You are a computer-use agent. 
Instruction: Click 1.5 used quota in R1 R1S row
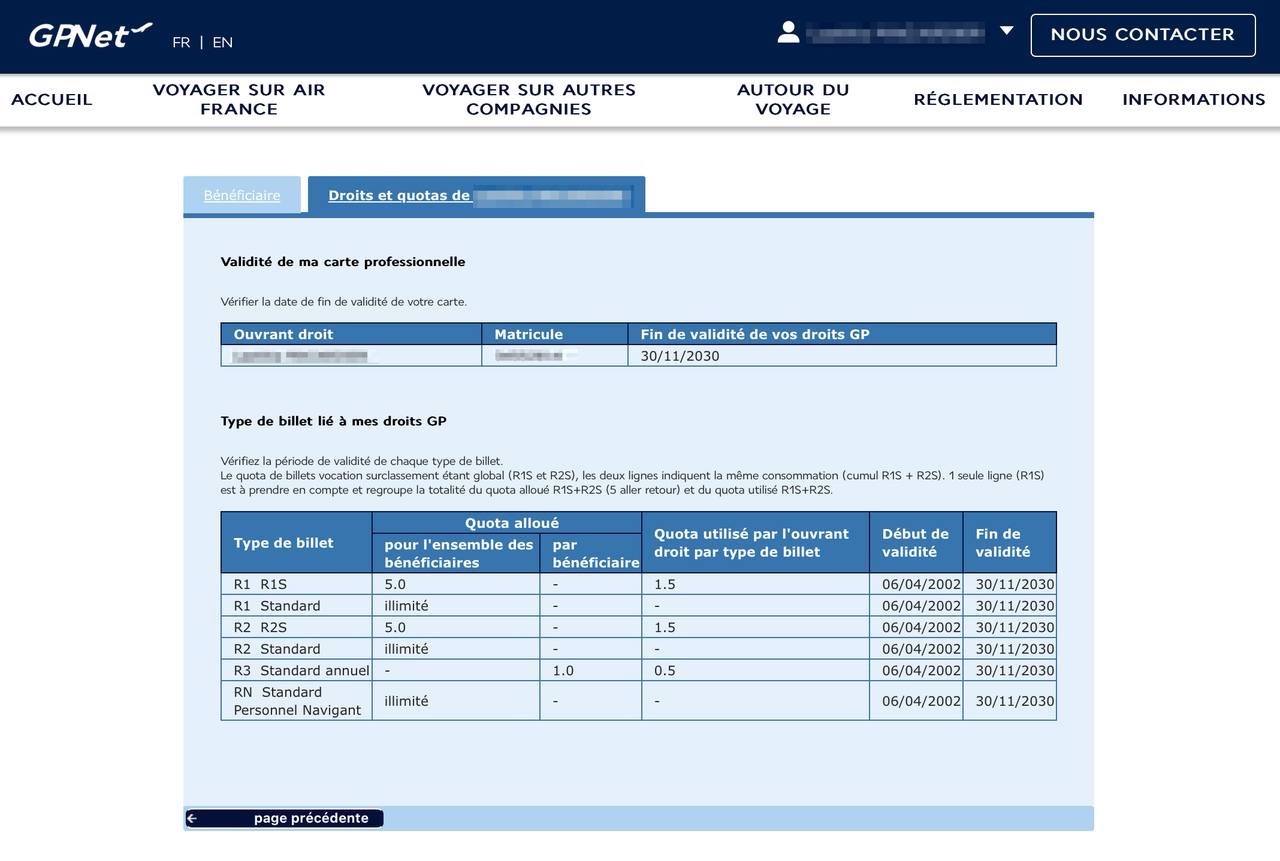665,584
